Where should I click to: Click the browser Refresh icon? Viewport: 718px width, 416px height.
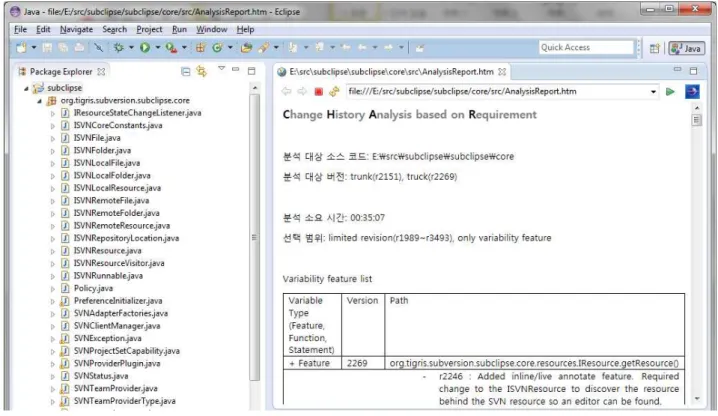(334, 91)
